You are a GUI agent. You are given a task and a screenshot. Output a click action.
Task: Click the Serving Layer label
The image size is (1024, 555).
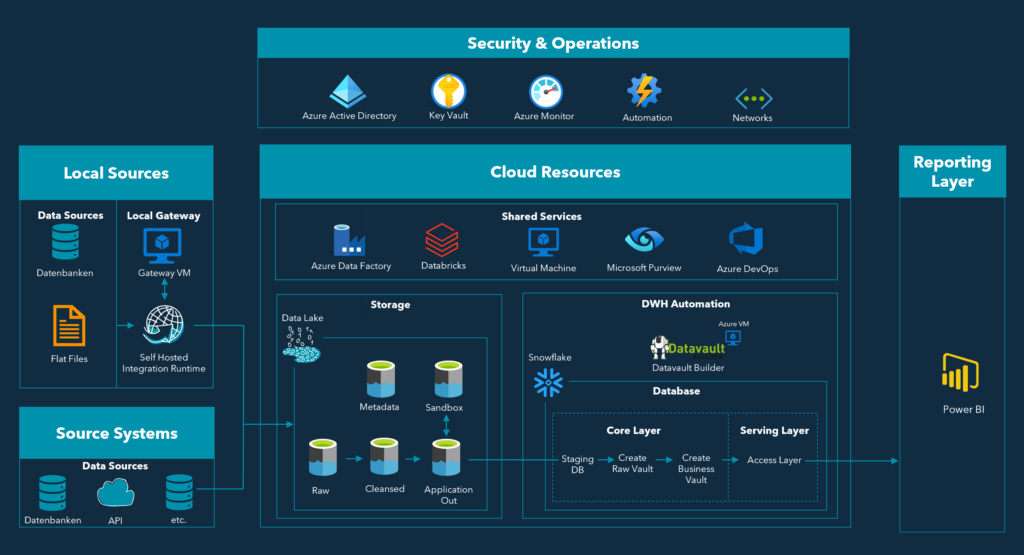775,430
